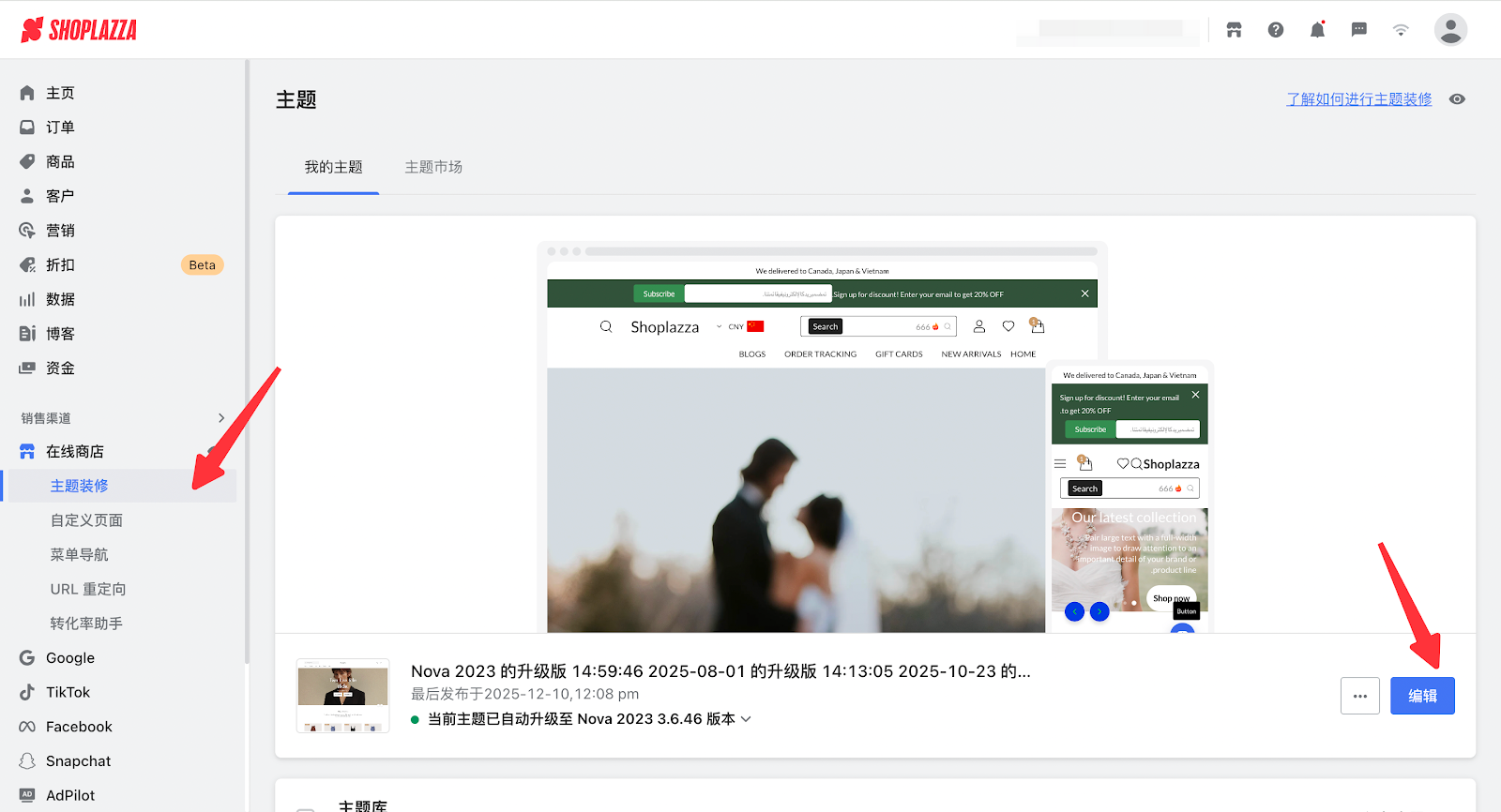
Task: Open 自定义页面 under 在线商店
Action: tap(86, 520)
